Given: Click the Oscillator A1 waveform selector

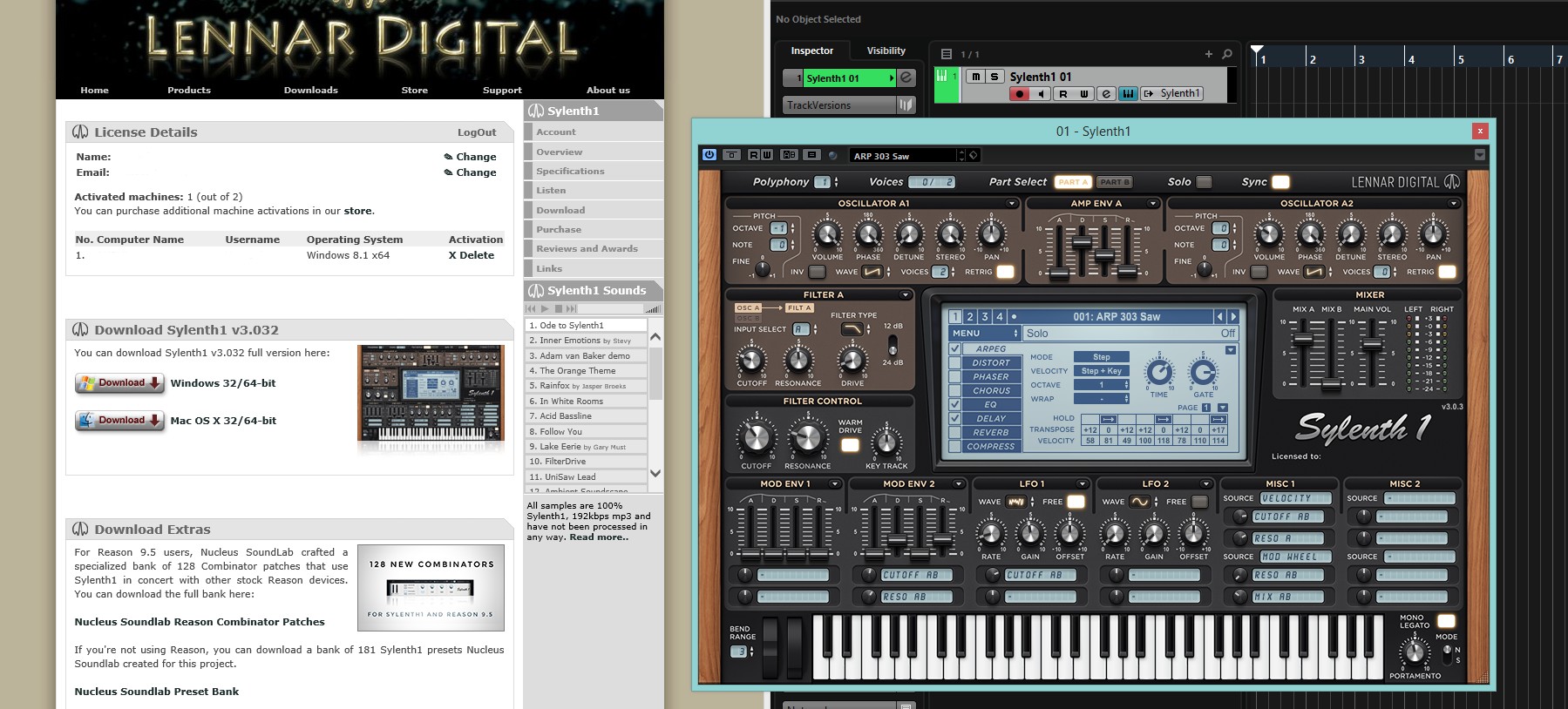Looking at the screenshot, I should coord(872,272).
